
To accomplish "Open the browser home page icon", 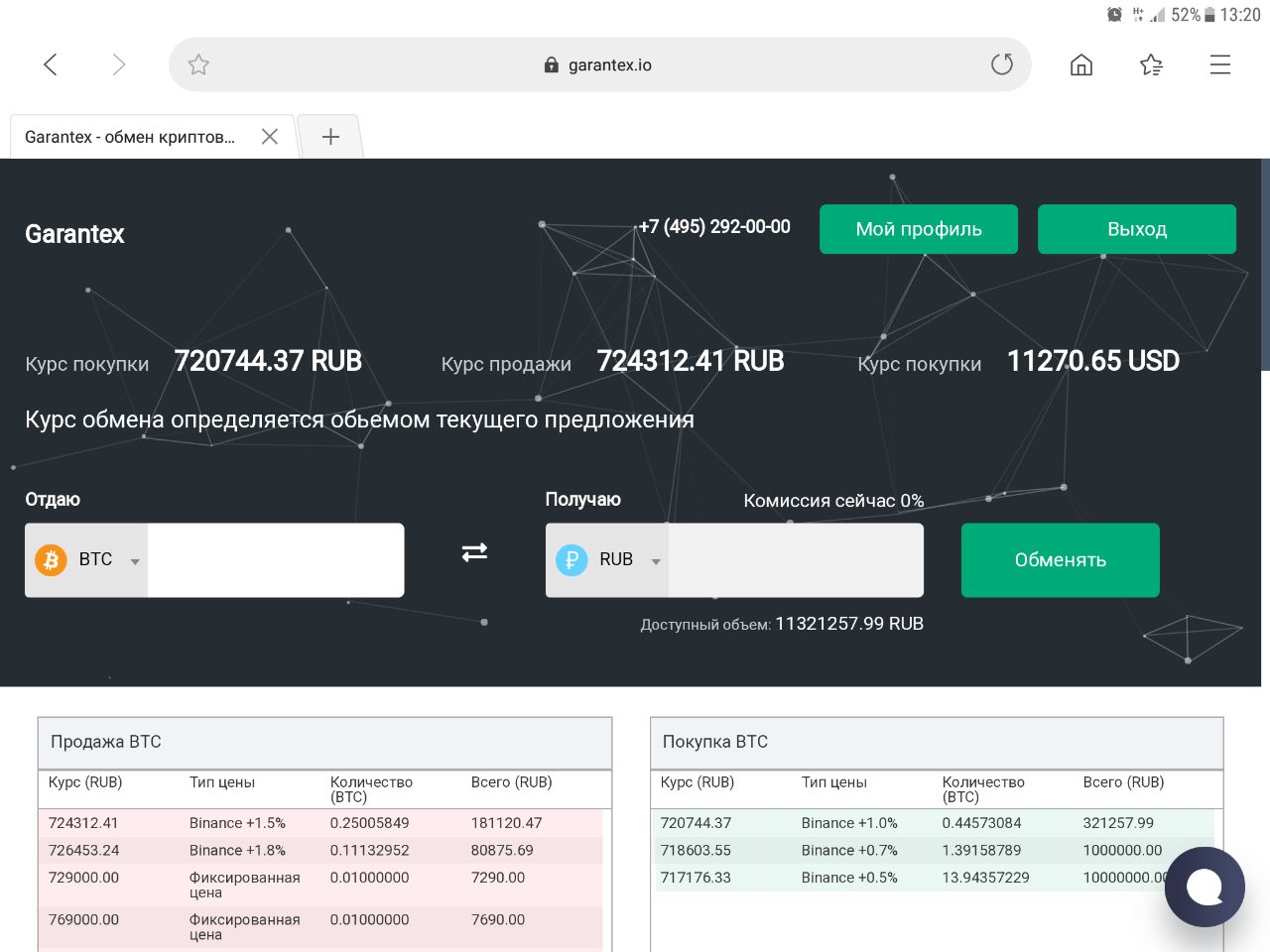I will (x=1081, y=64).
